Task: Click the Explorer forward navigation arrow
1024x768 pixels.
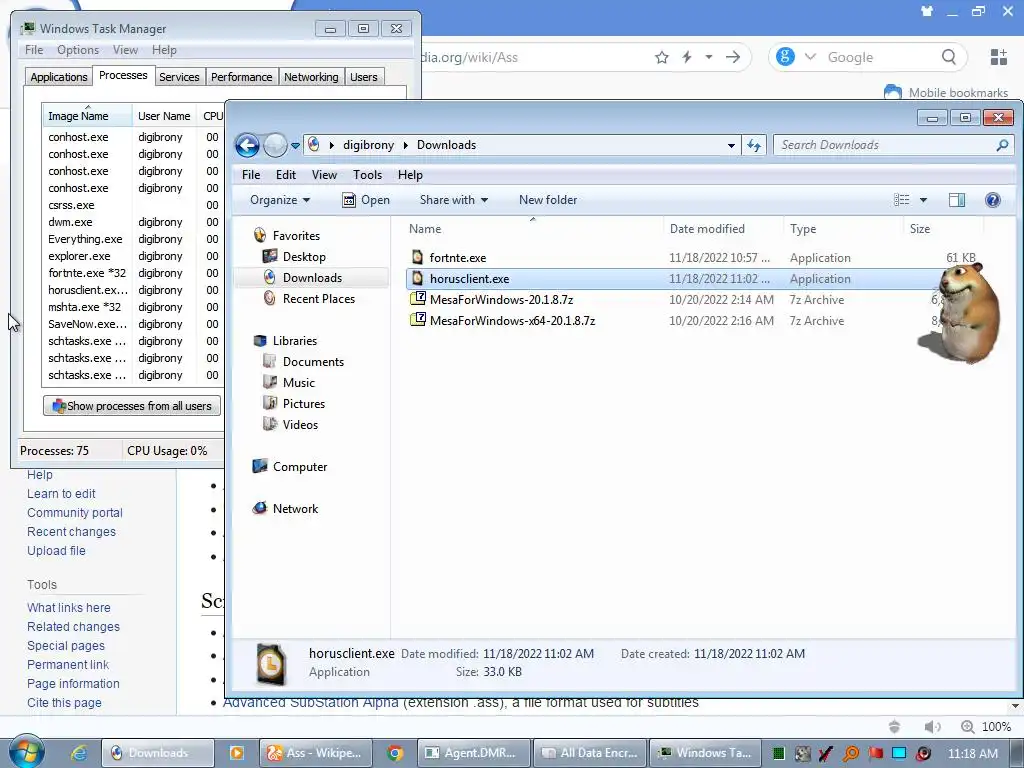Action: pyautogui.click(x=275, y=145)
